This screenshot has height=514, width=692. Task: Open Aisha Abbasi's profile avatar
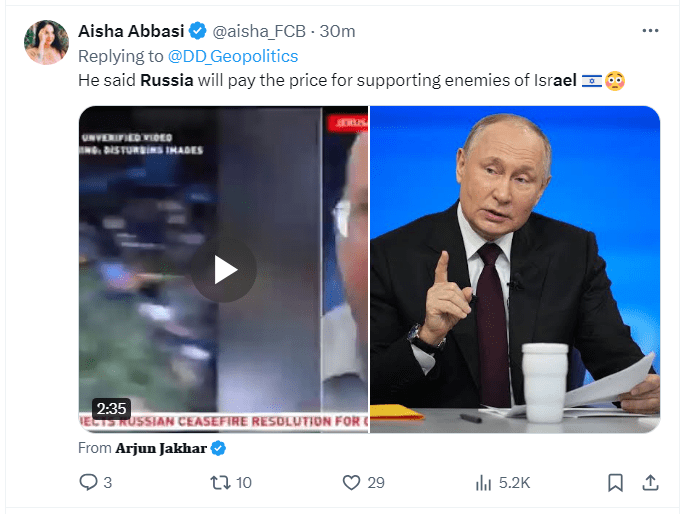pyautogui.click(x=46, y=43)
